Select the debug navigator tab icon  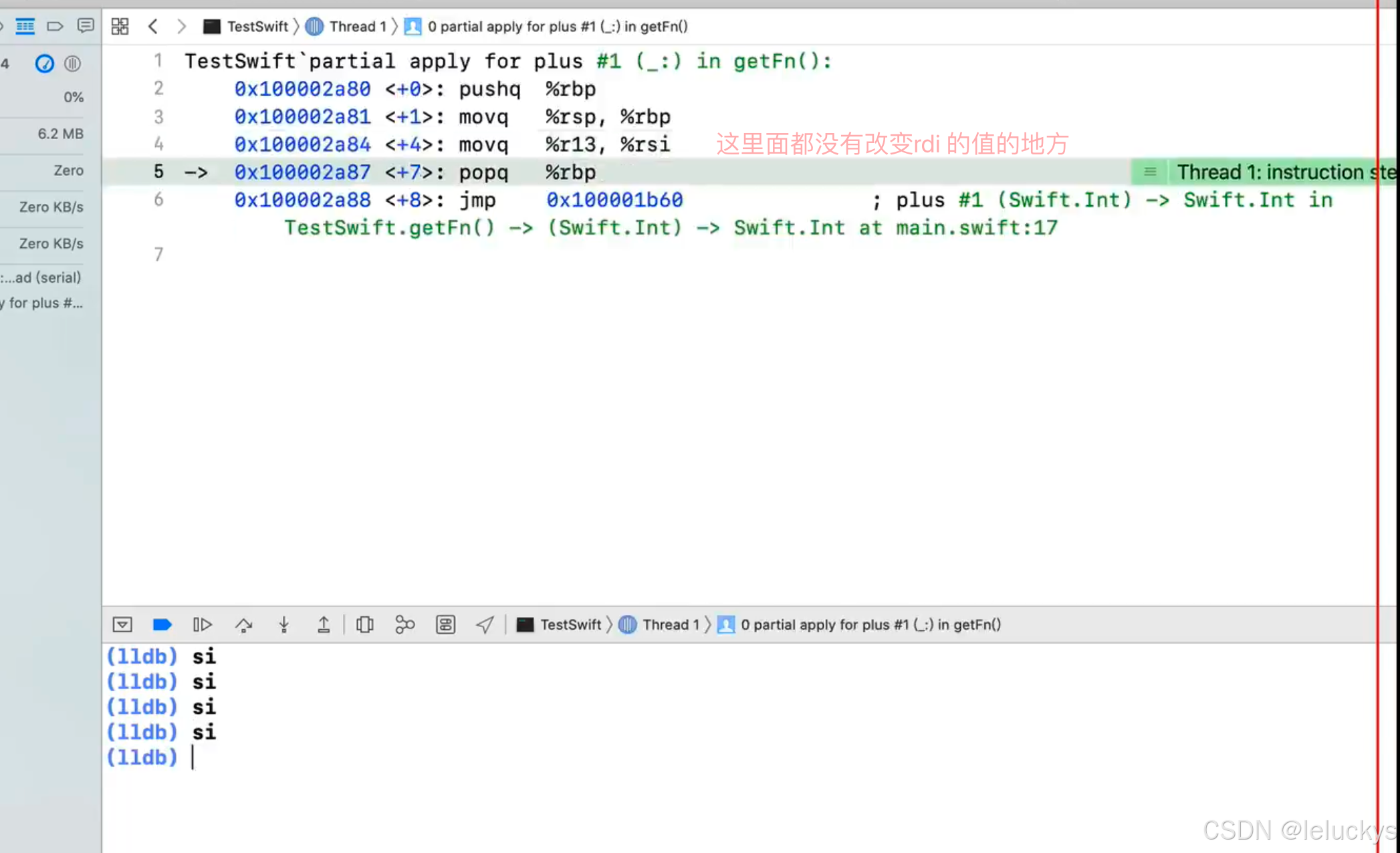(25, 26)
